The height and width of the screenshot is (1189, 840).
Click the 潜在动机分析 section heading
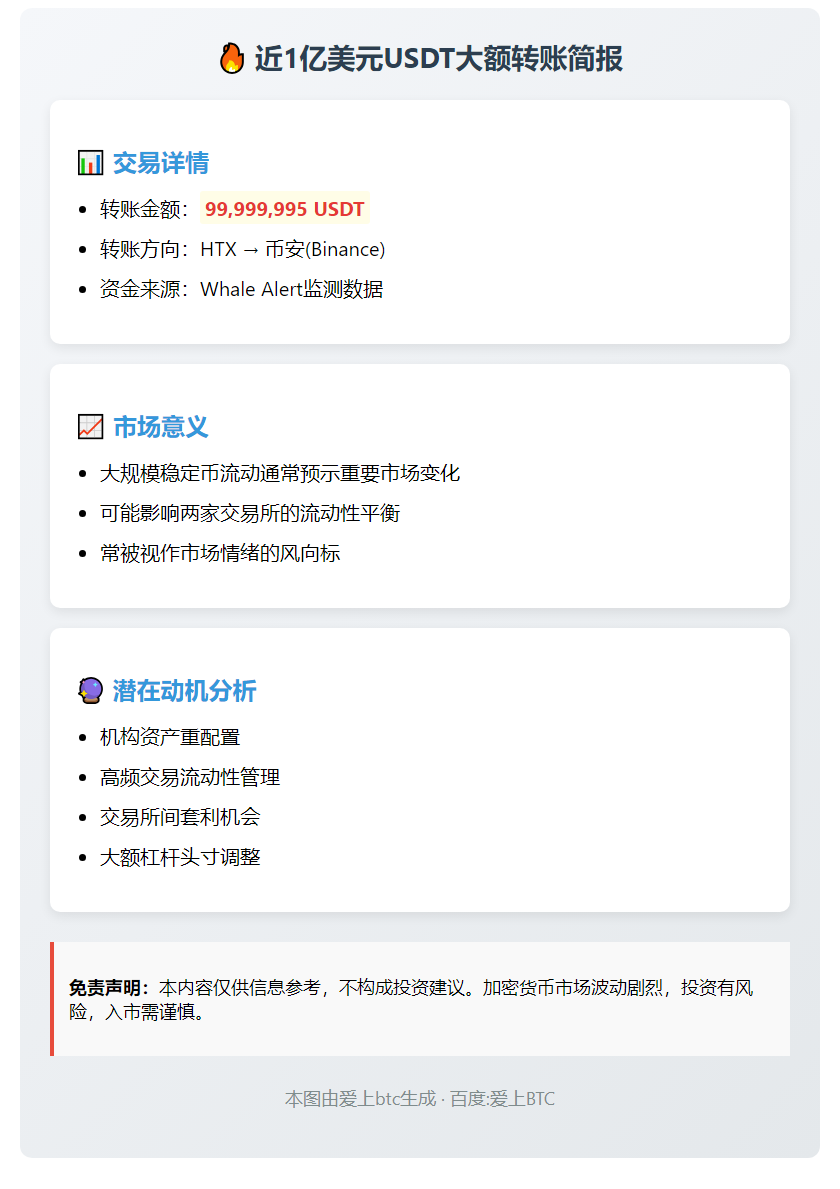(x=185, y=690)
